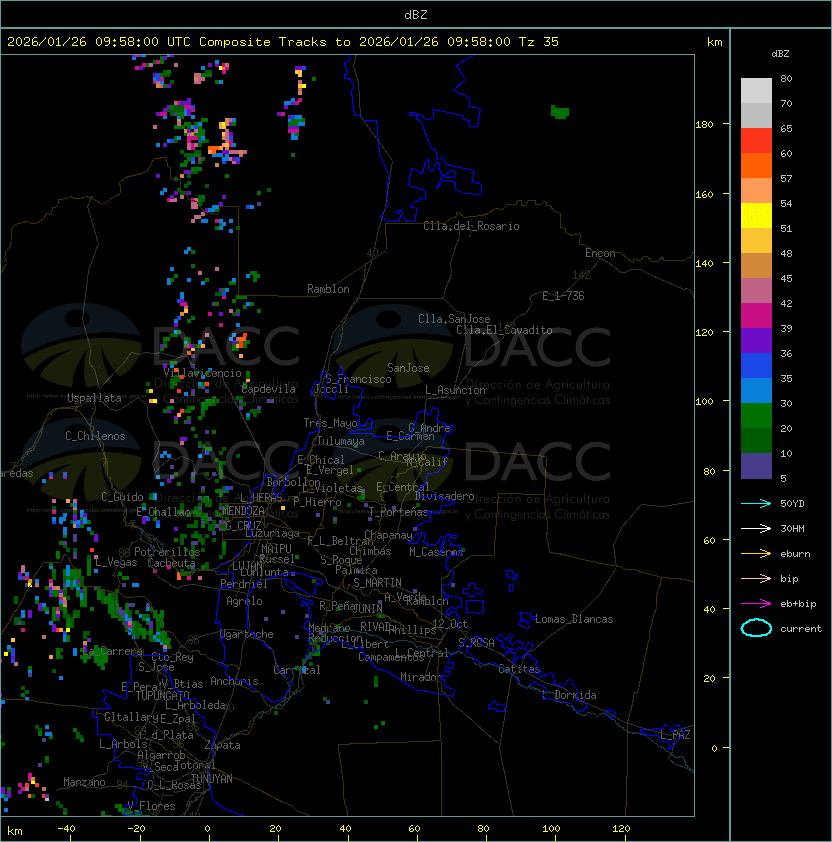Select the Lomas_Blancas map label
The image size is (832, 842).
pos(574,619)
